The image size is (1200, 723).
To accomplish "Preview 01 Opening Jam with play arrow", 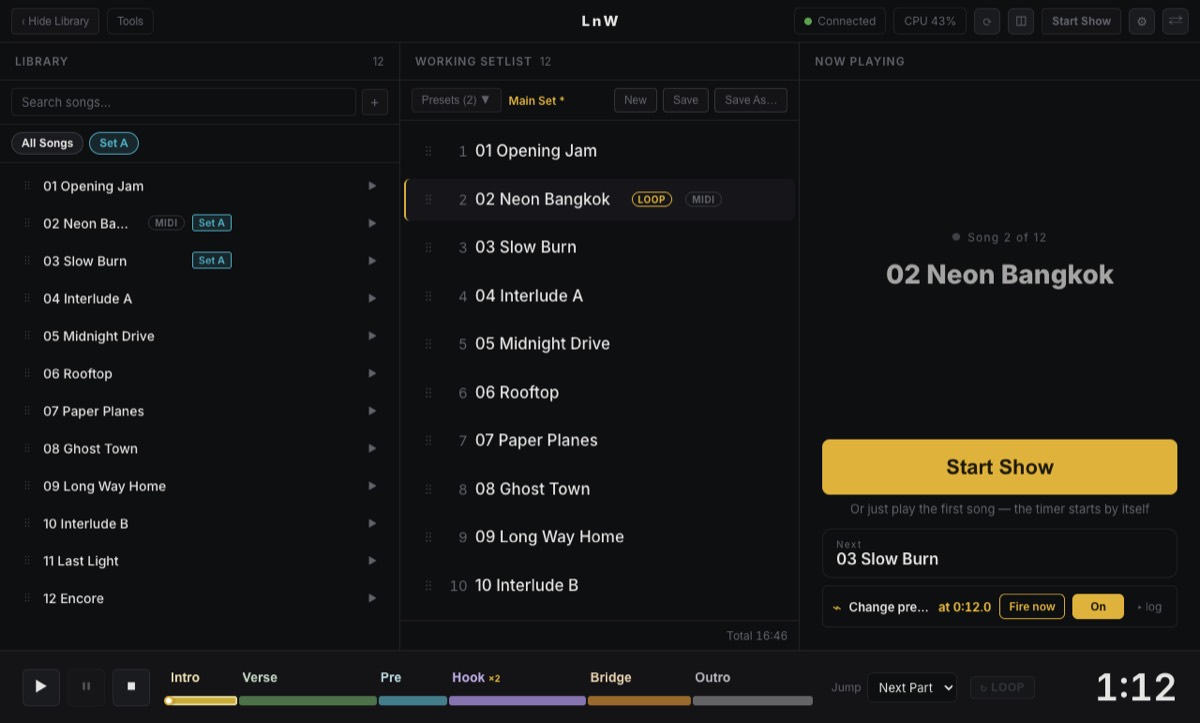I will coord(372,186).
